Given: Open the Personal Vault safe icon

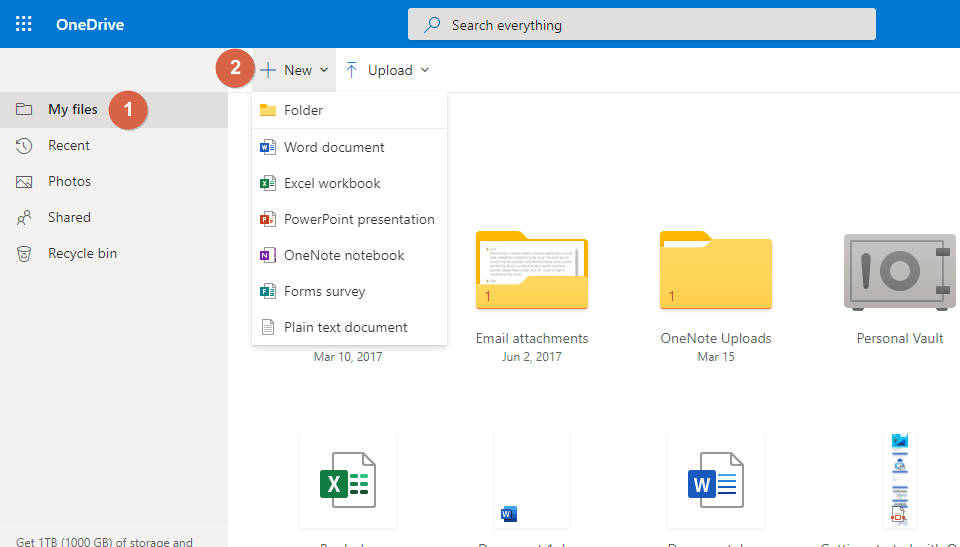Looking at the screenshot, I should pyautogui.click(x=899, y=272).
